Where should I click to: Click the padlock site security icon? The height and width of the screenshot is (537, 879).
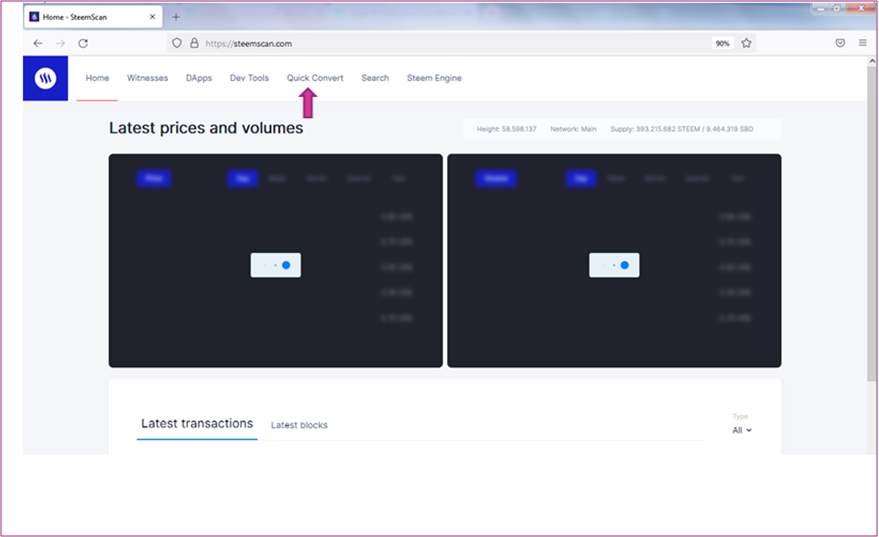194,43
